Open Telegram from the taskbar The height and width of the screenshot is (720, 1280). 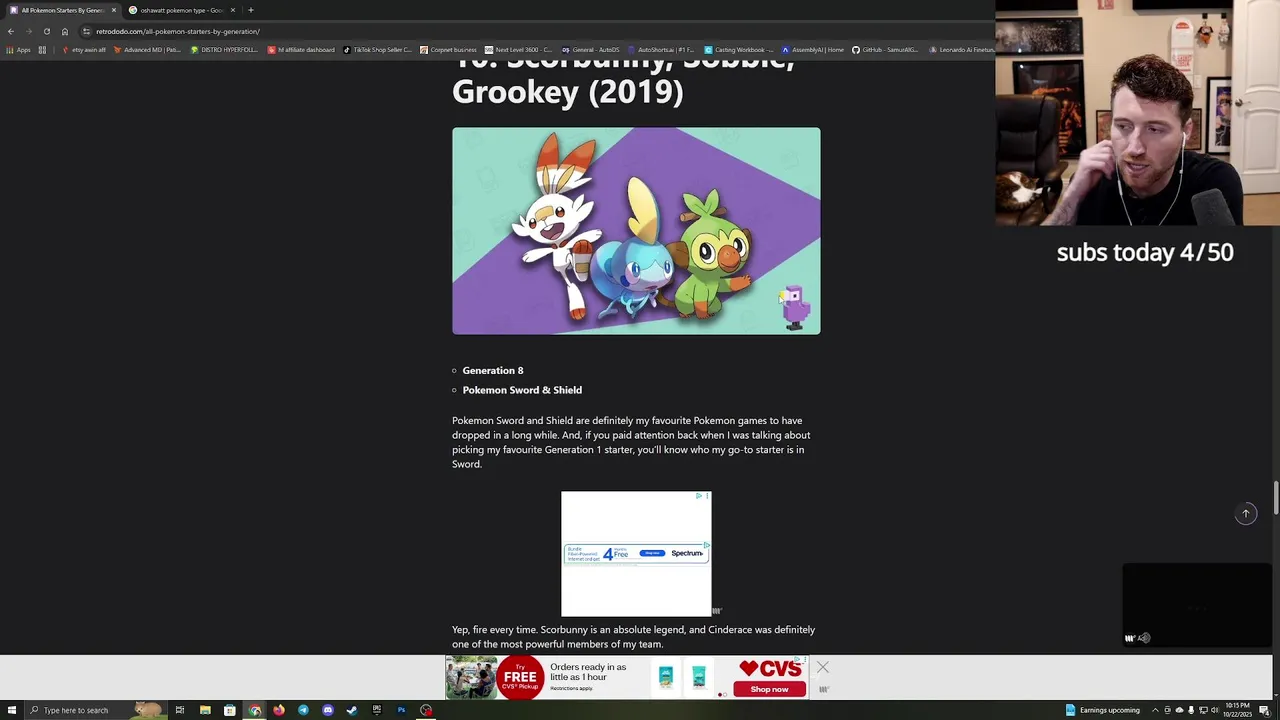click(303, 710)
